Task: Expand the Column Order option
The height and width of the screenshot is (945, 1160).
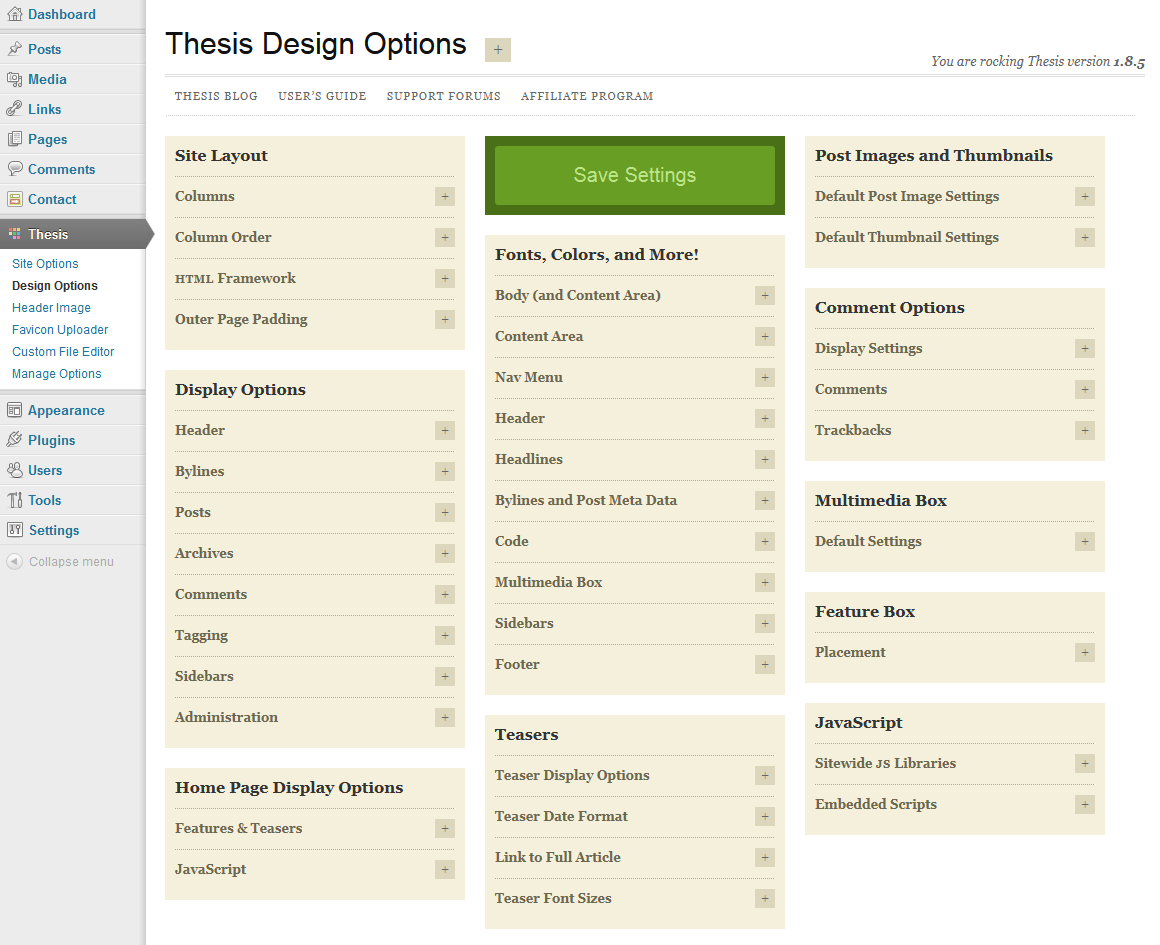Action: pyautogui.click(x=445, y=238)
